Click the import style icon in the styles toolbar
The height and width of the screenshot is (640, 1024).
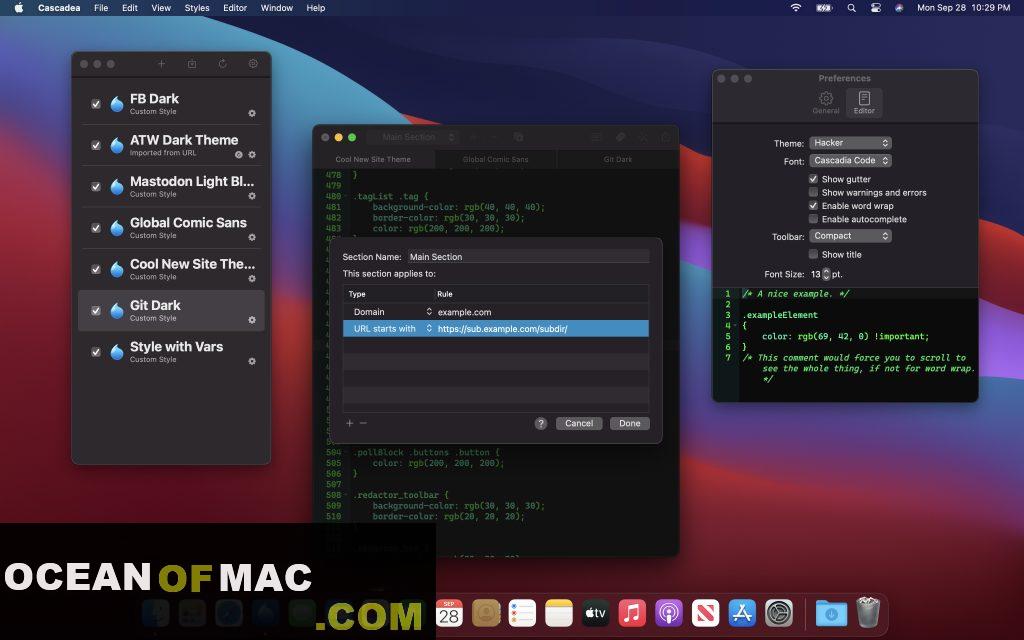192,64
